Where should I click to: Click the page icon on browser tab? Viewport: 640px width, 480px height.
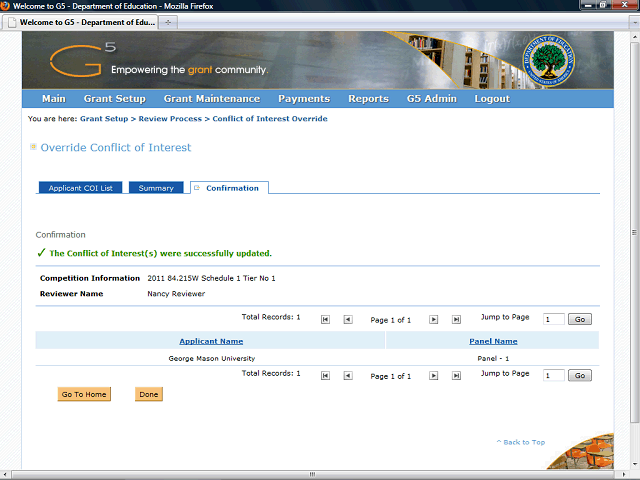12,22
